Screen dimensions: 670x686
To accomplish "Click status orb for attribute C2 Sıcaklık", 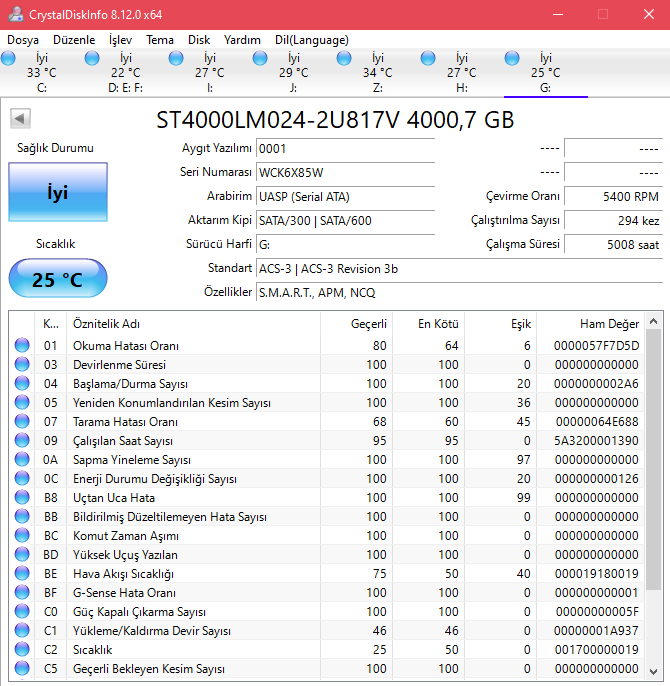I will pyautogui.click(x=22, y=649).
